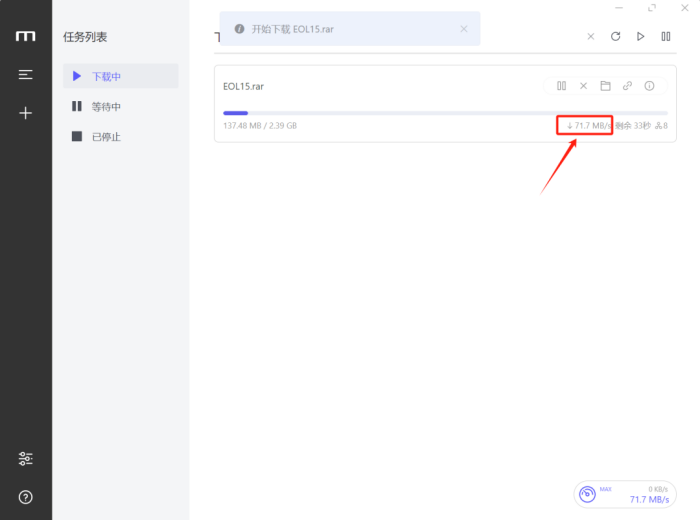Image resolution: width=700 pixels, height=521 pixels.
Task: Delete the EOL15.rar task with its X icon
Action: pos(584,86)
